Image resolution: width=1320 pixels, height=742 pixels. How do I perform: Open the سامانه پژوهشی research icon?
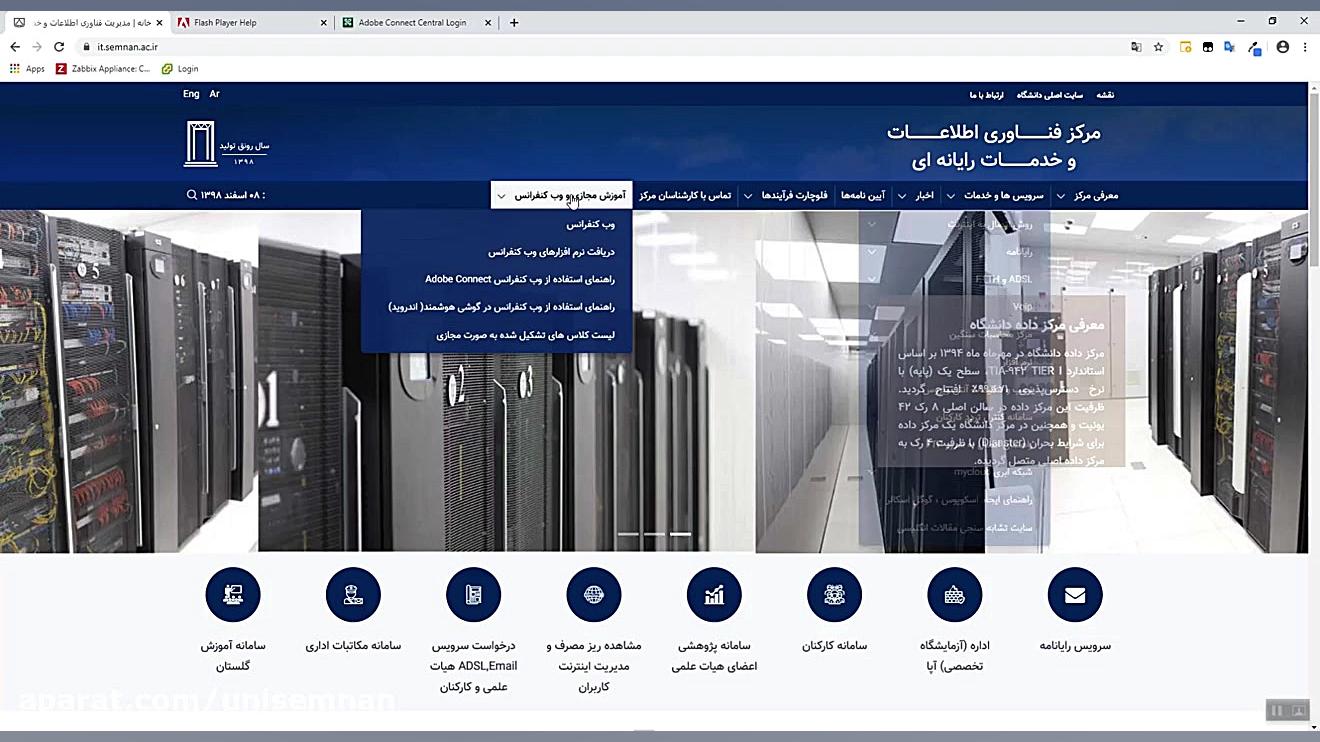(714, 594)
